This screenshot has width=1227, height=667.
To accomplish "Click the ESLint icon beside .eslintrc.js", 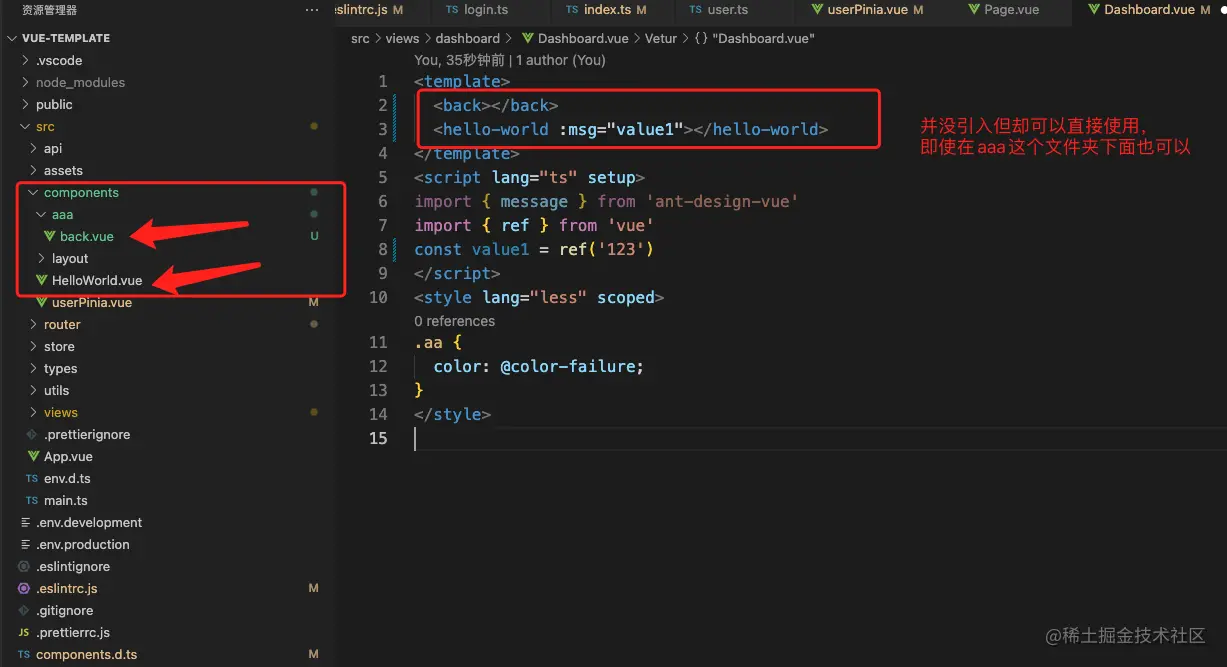I will tap(24, 588).
